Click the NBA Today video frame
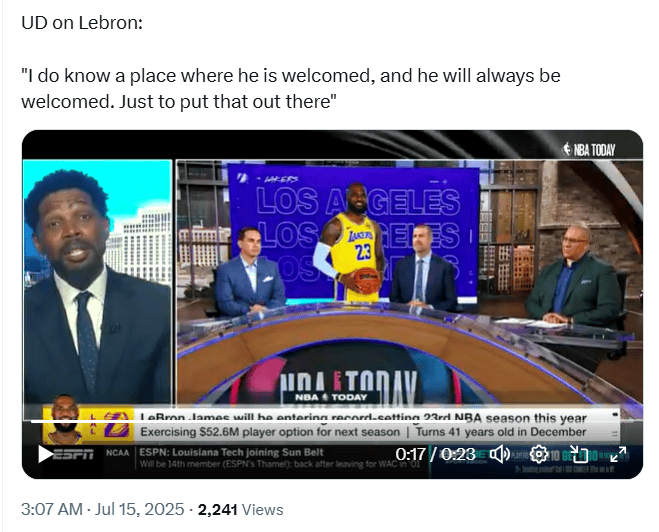Viewport: 659px width, 532px height. click(332, 304)
